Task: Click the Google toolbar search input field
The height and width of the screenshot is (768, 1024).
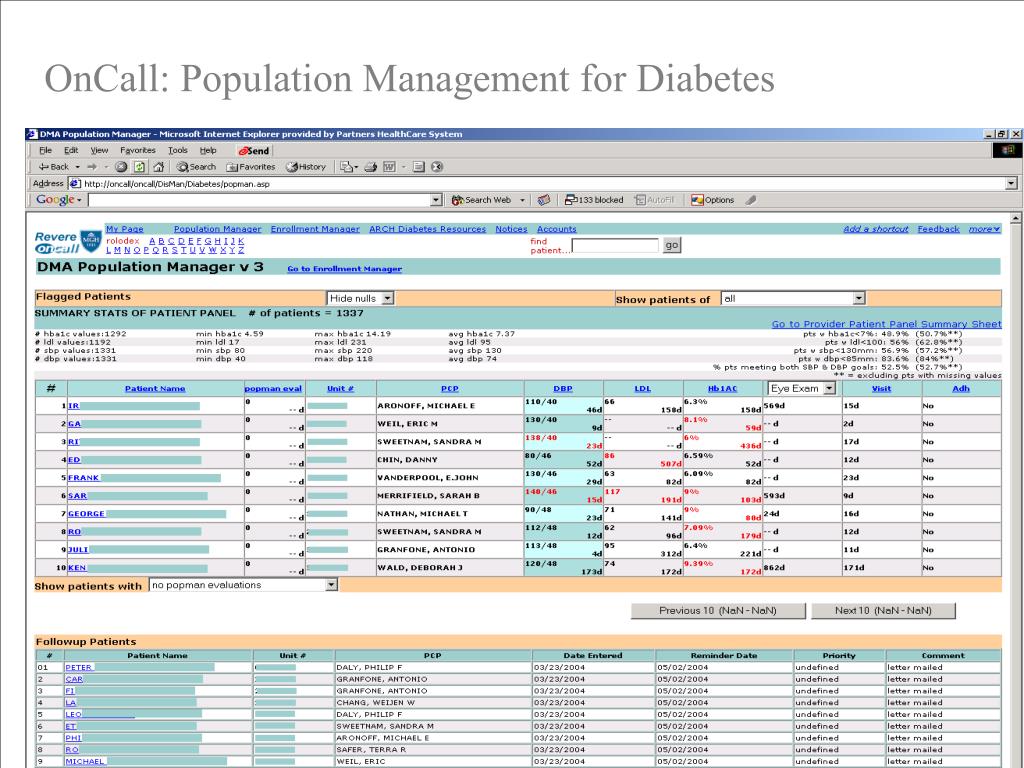Action: (x=260, y=200)
